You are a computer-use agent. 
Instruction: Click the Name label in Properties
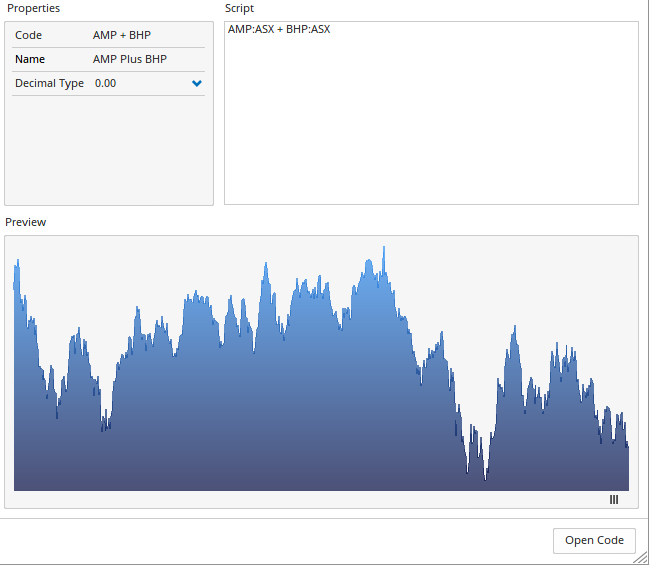coord(30,59)
